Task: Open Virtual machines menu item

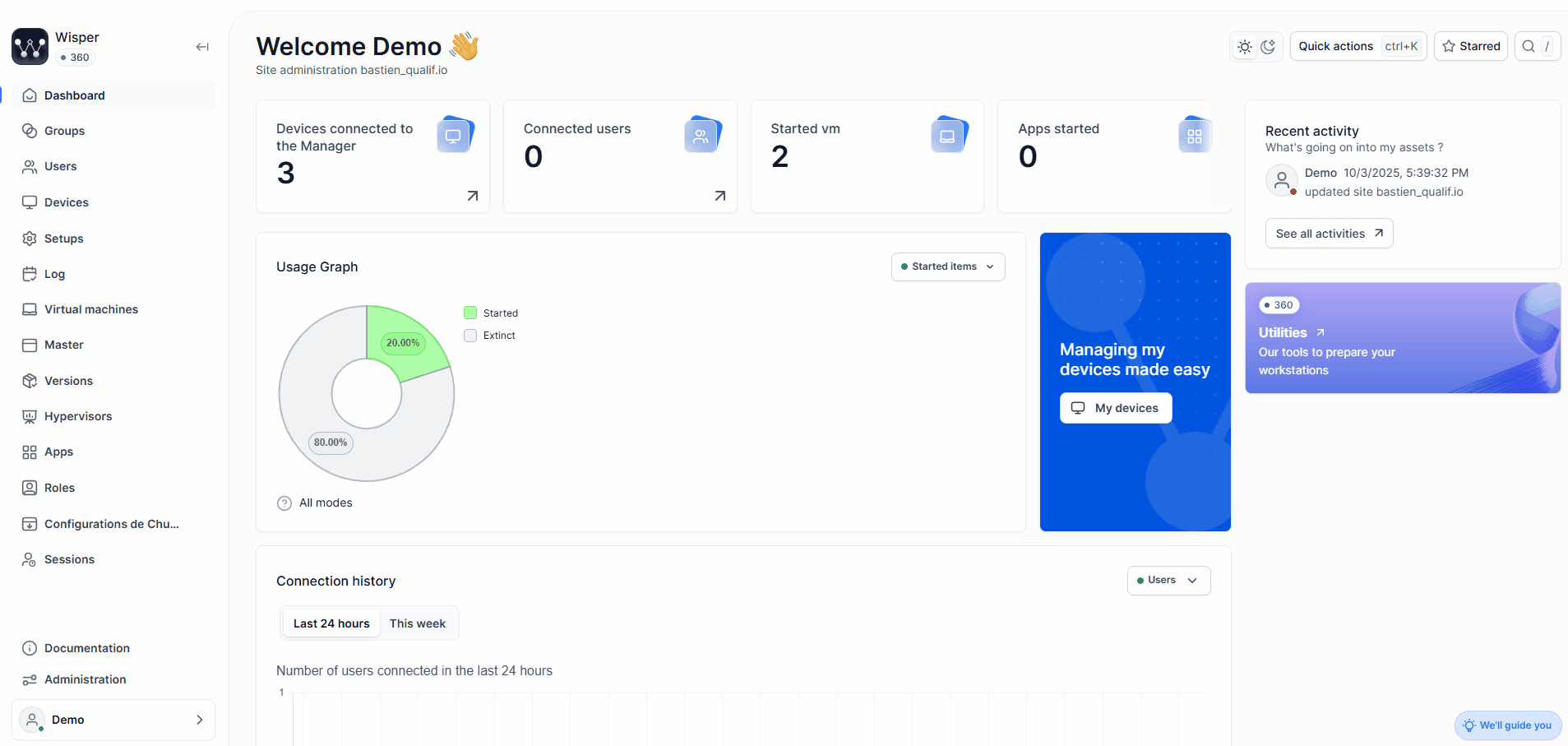Action: coord(113,309)
